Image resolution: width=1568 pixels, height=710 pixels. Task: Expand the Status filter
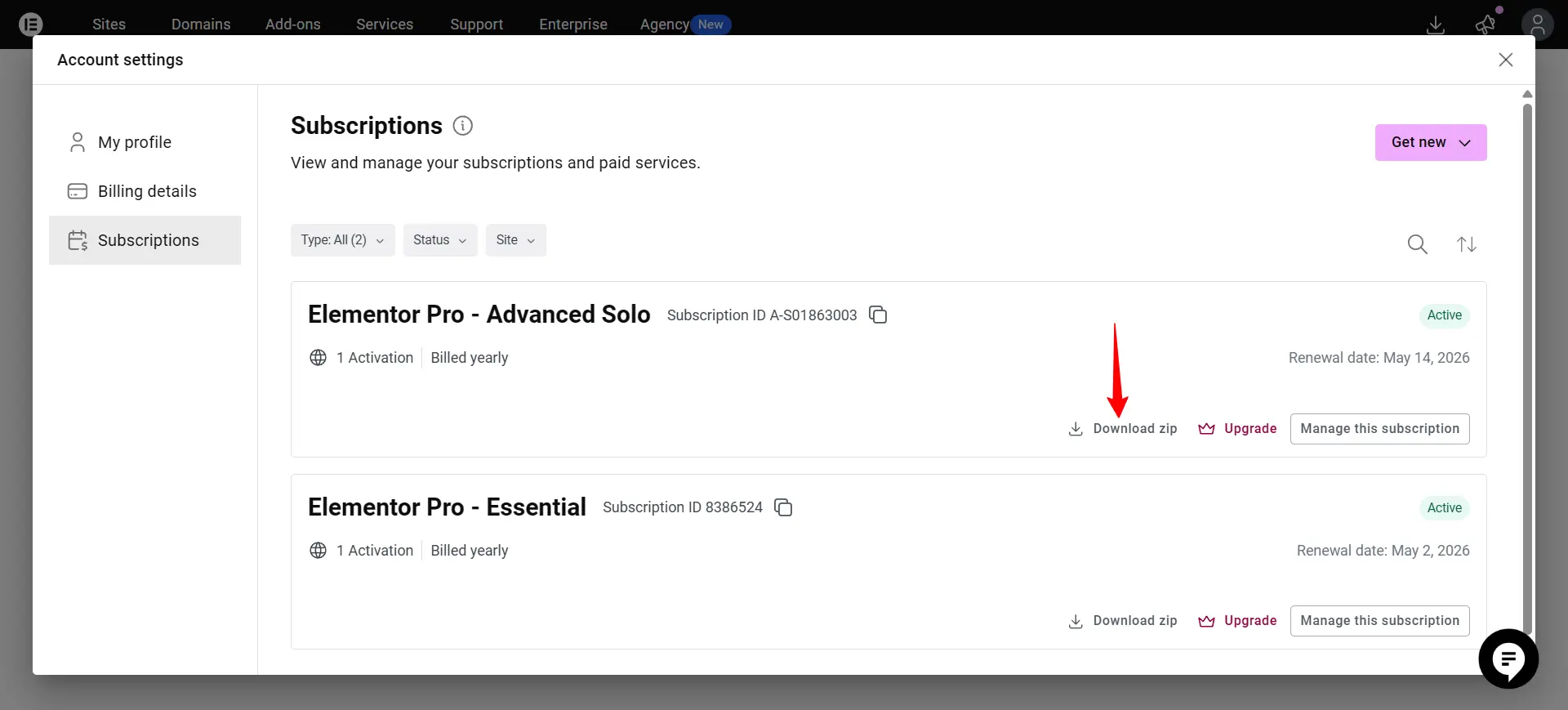pyautogui.click(x=440, y=240)
